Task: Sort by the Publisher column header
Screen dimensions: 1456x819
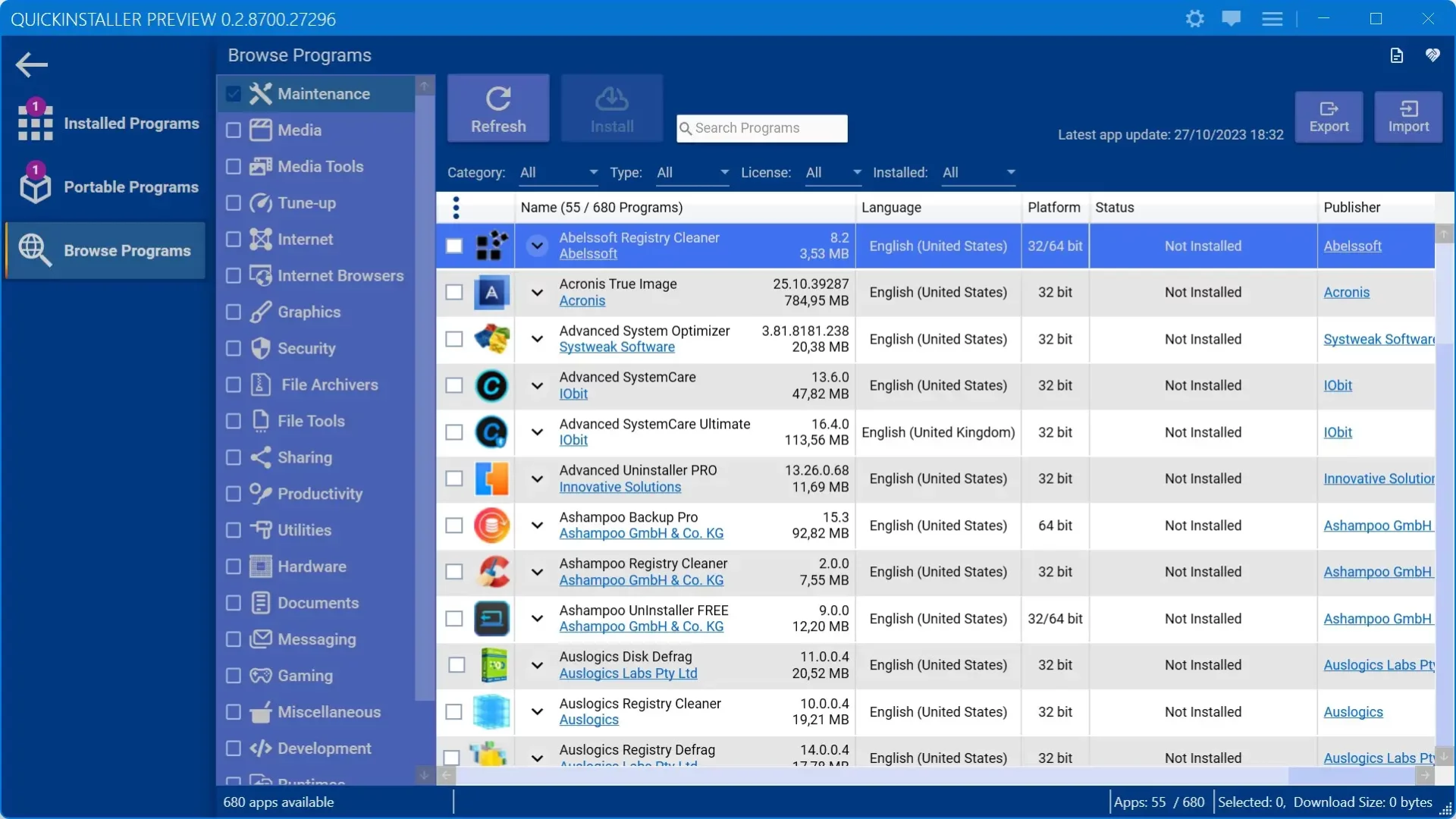Action: (x=1376, y=208)
